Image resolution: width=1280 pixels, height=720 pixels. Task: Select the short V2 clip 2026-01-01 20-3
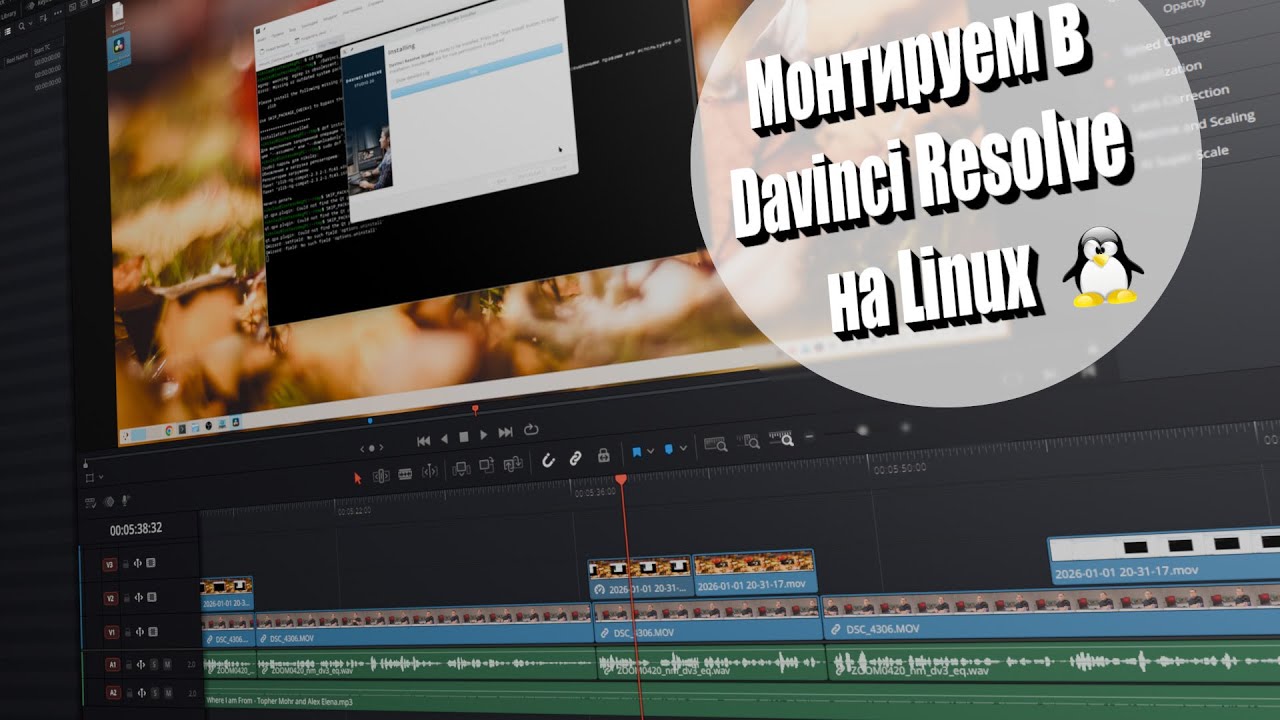point(226,593)
